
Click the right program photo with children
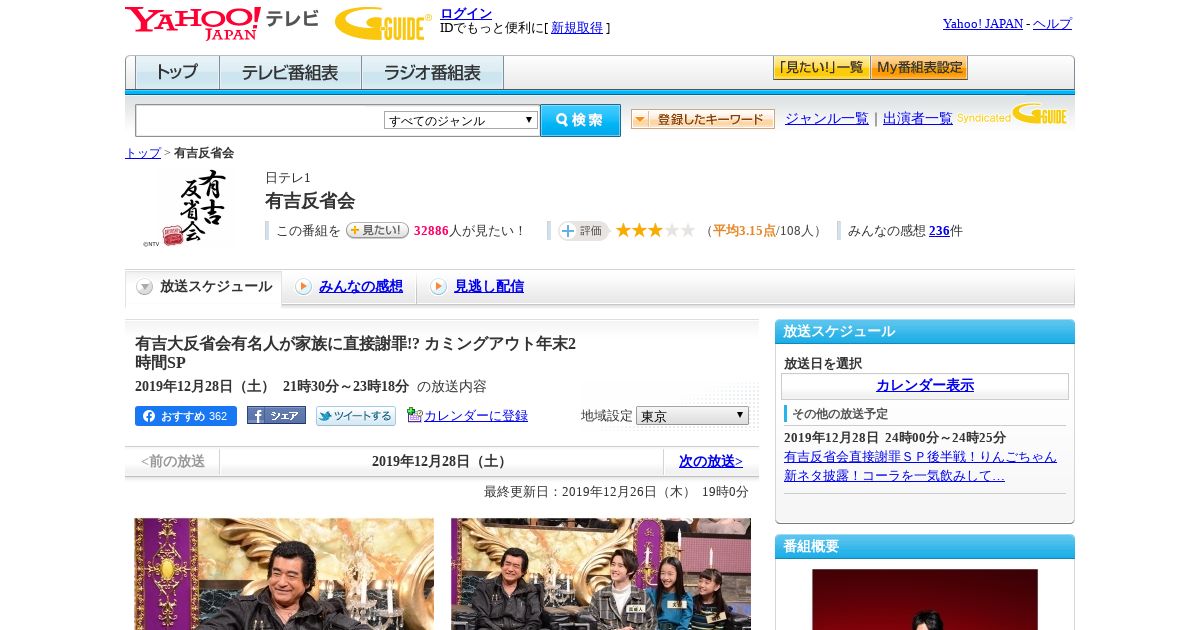click(601, 574)
